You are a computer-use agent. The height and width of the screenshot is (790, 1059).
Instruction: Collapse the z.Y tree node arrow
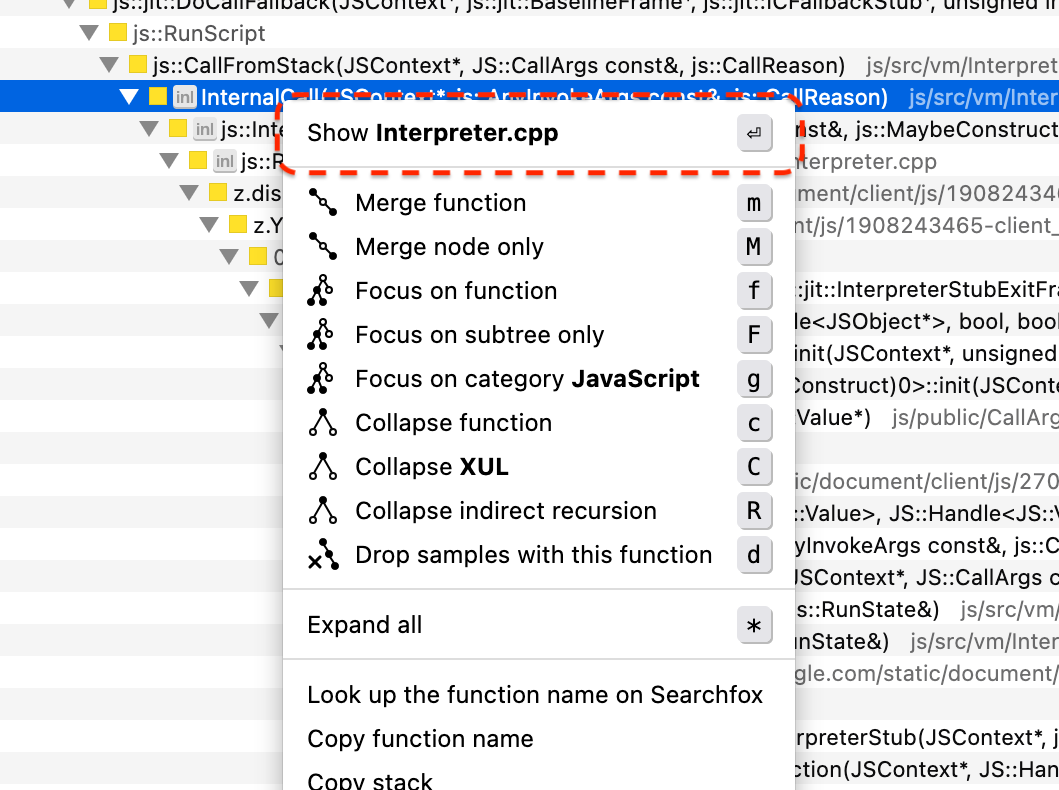point(209,225)
